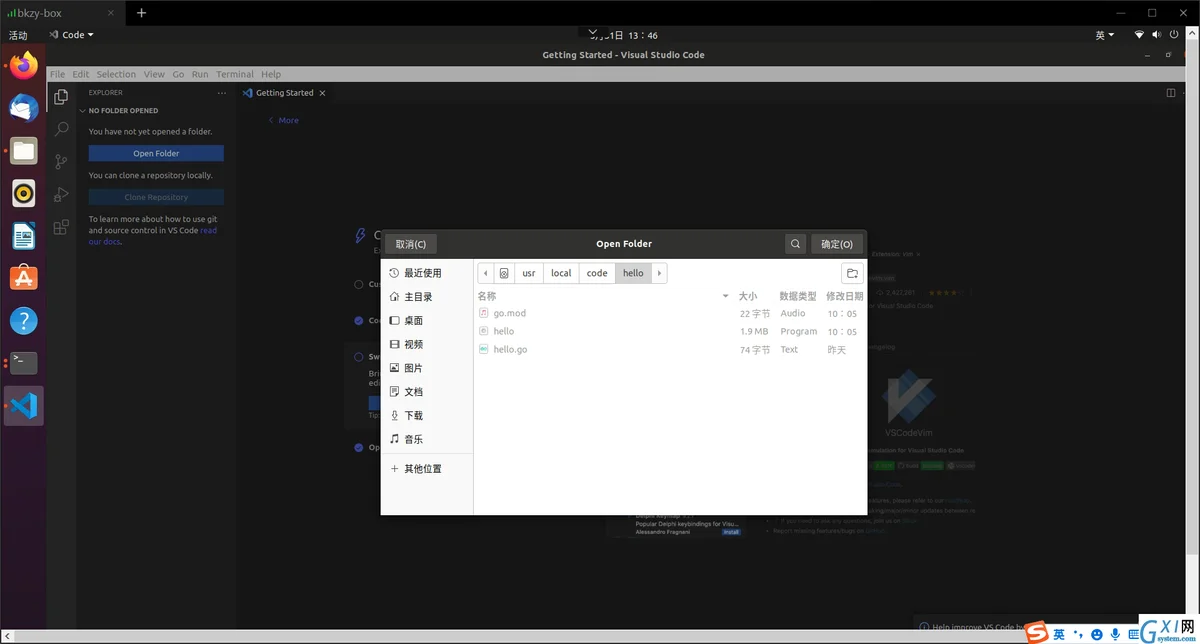Select 主目录 home in dialog sidebar

pyautogui.click(x=427, y=297)
